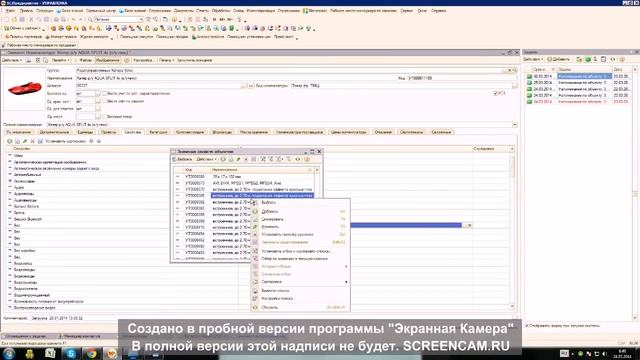Click the values dialog list scrollbar arrow
Screen dimensions: 640x360
point(317,169)
